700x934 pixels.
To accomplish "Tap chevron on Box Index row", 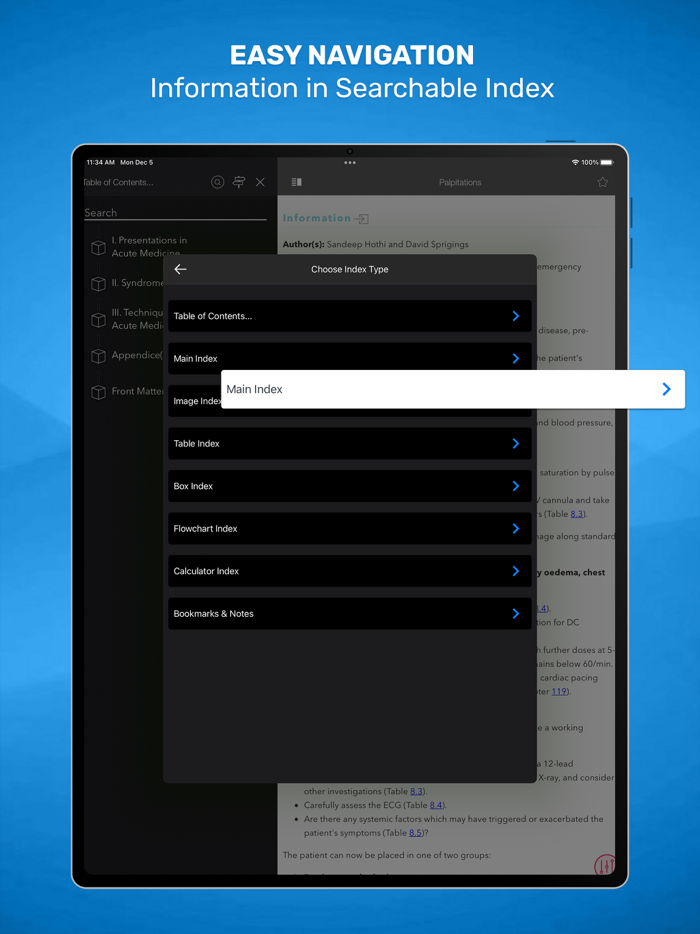I will tap(516, 486).
